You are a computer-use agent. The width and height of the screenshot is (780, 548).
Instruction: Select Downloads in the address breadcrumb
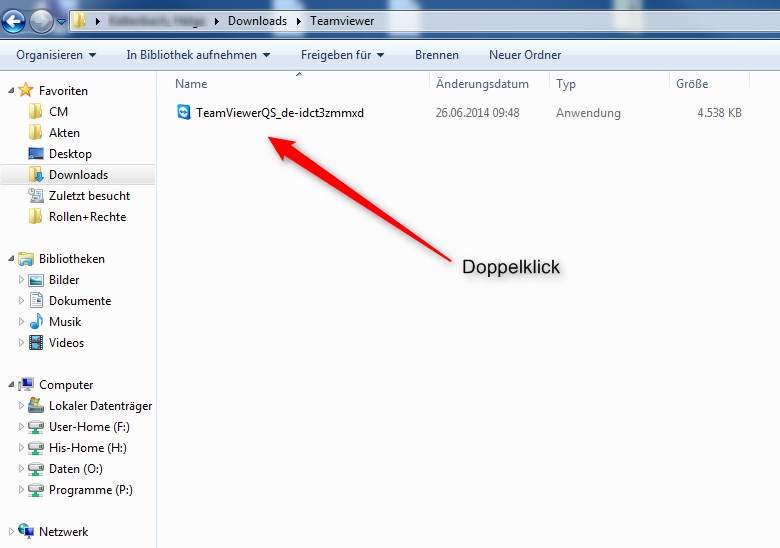[x=257, y=21]
